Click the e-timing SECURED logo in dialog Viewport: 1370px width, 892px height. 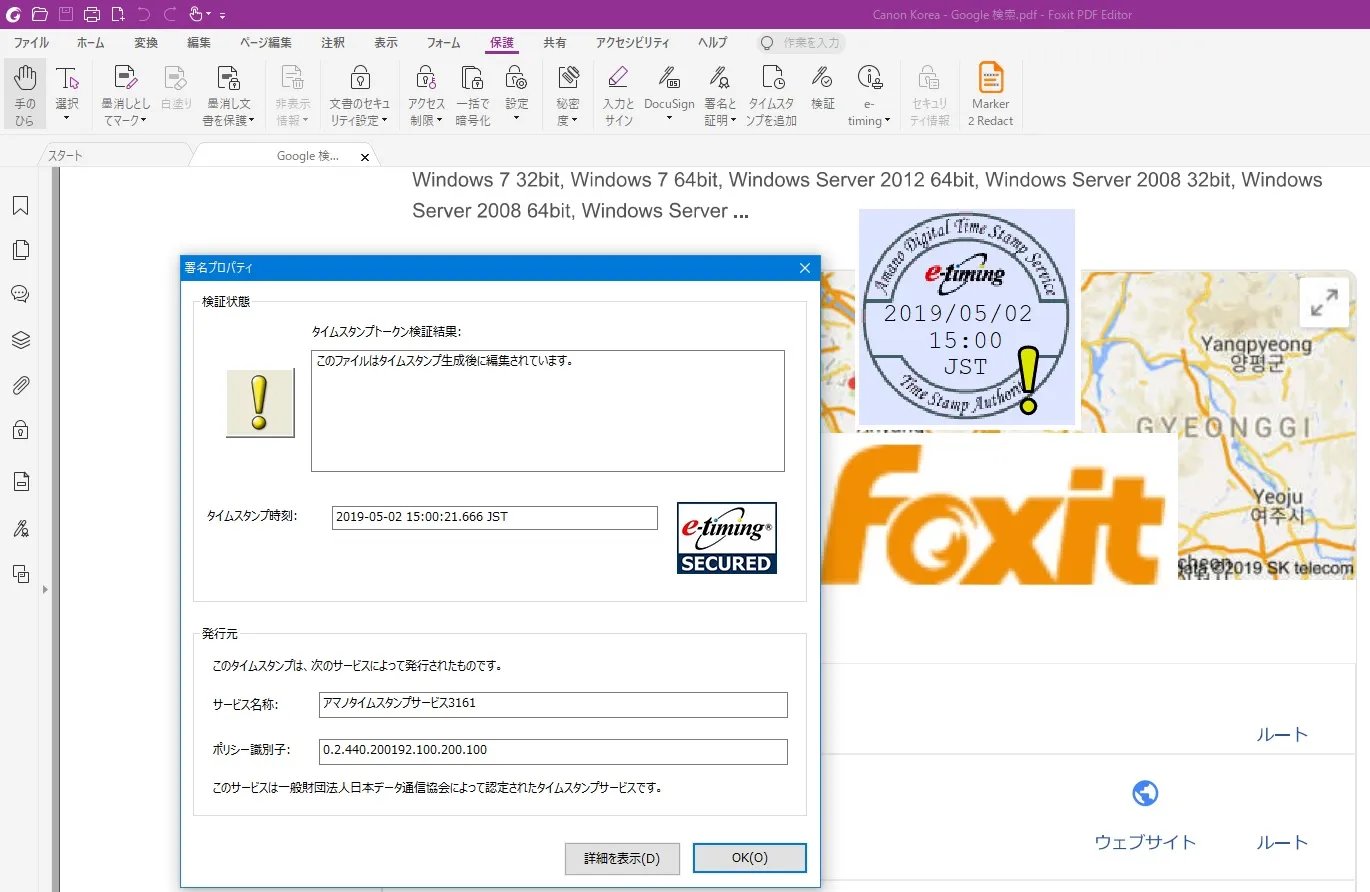727,538
